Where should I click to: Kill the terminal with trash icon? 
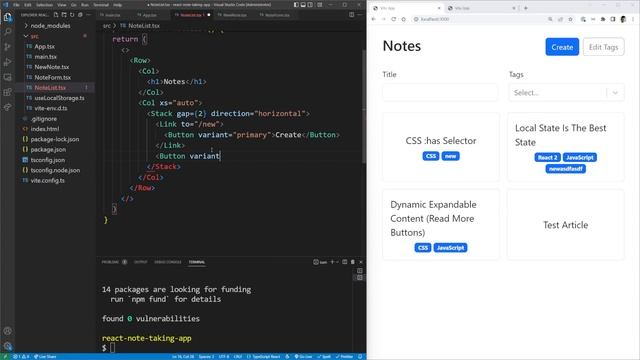pyautogui.click(x=353, y=262)
